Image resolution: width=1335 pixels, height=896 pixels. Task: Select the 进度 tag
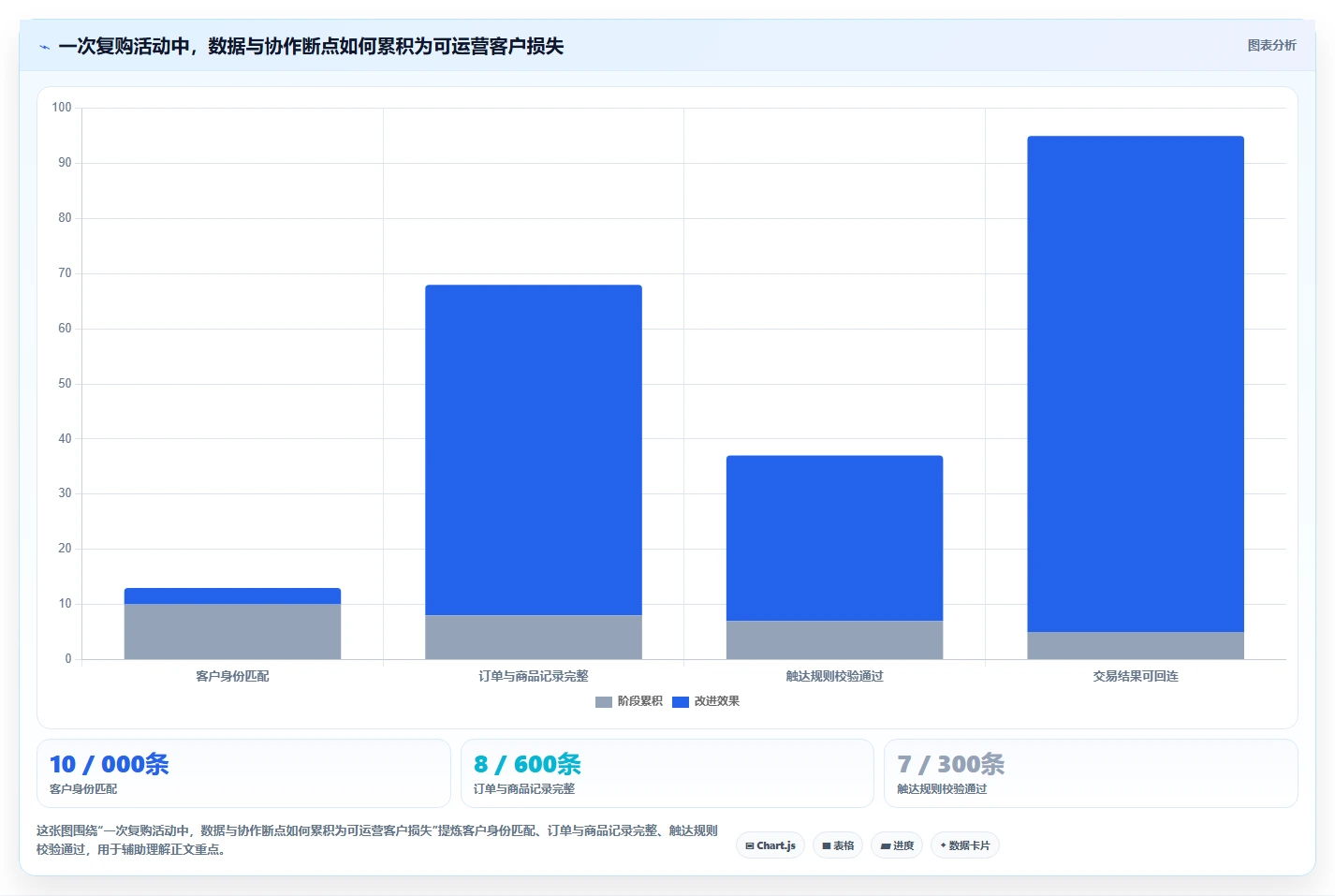[897, 845]
